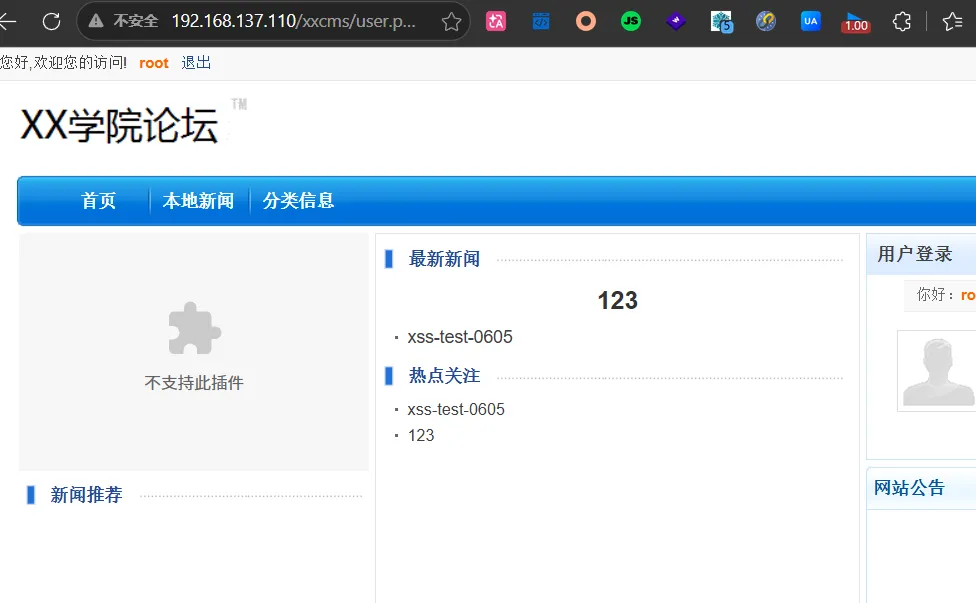
Task: Open the purple diamond extension icon
Action: pos(675,22)
